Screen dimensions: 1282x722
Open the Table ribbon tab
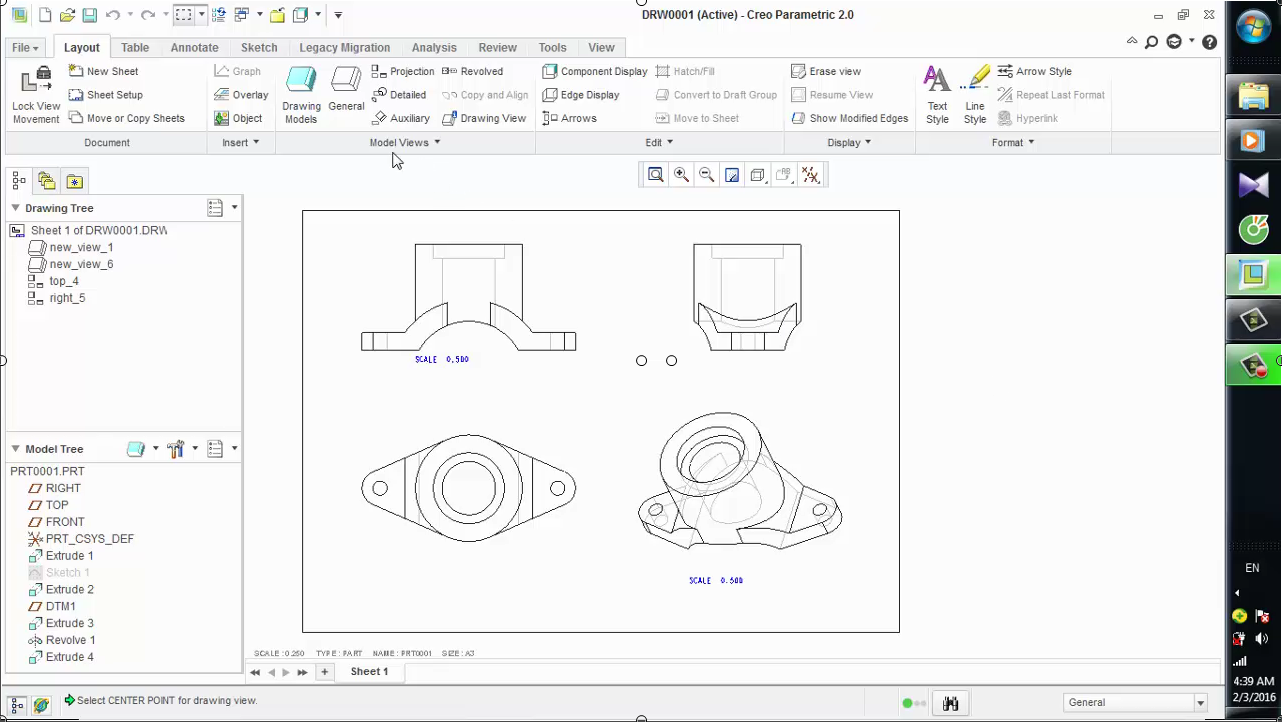click(x=134, y=47)
